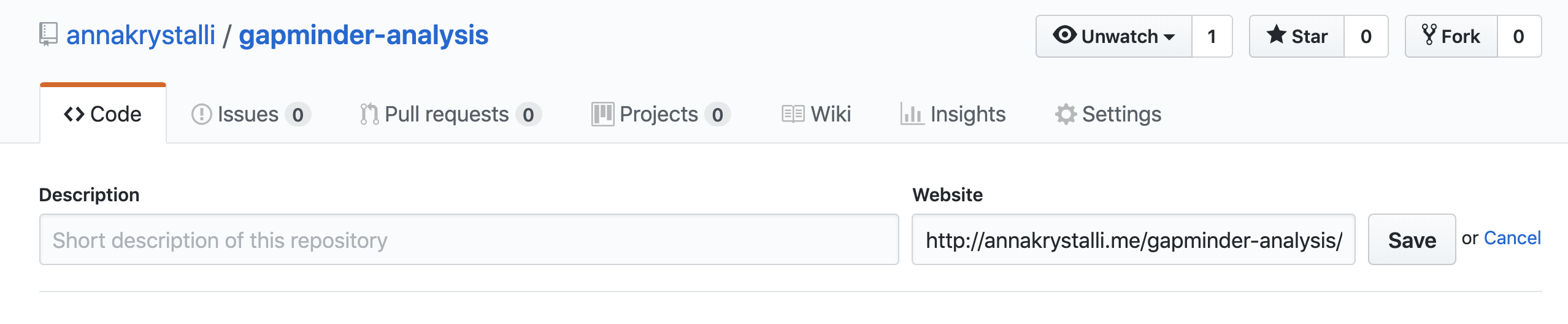Focus the short description input field
The height and width of the screenshot is (324, 1568).
pos(469,239)
